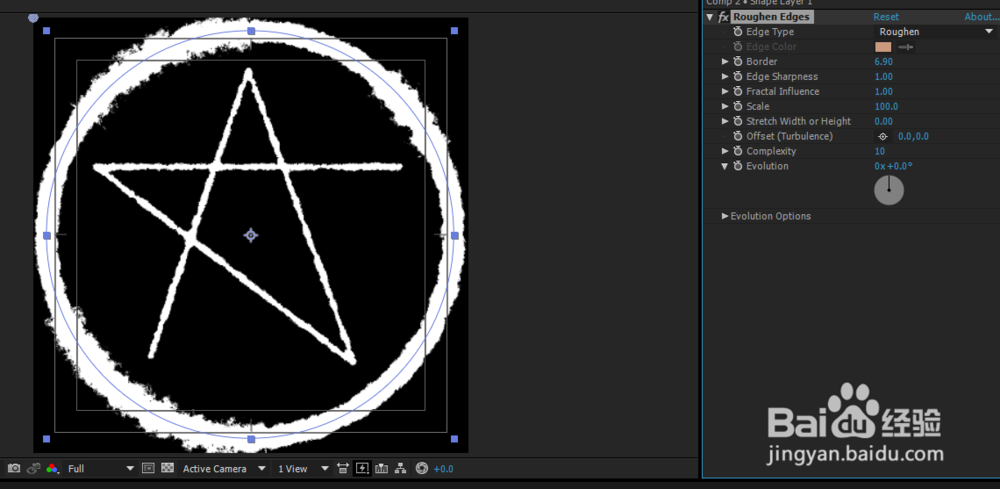The width and height of the screenshot is (1000, 489).
Task: Expand Stretch Width or Height property
Action: pos(724,121)
